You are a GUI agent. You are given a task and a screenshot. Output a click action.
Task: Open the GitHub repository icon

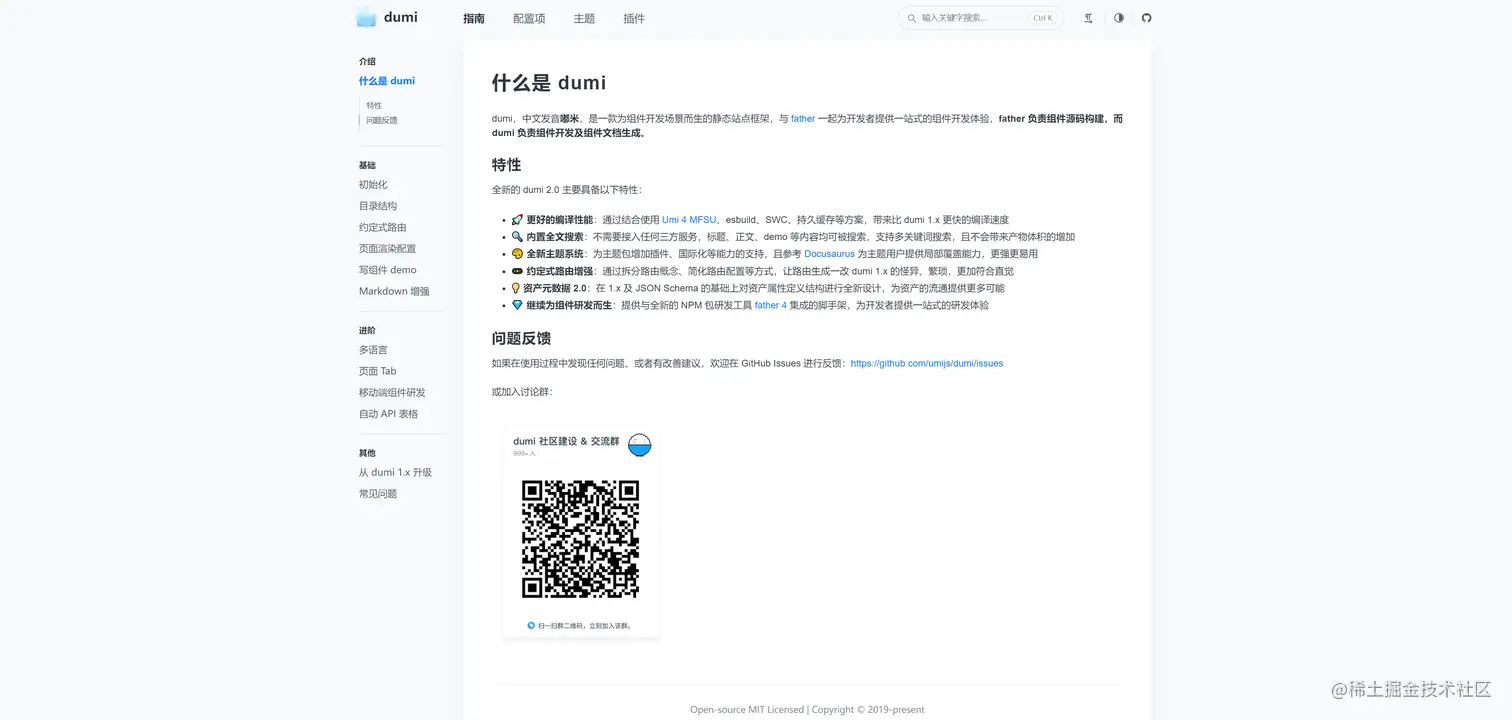(1147, 18)
